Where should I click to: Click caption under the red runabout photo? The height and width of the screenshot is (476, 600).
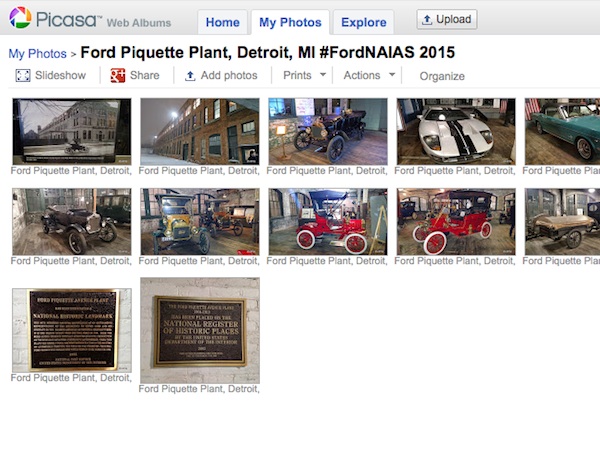(327, 261)
